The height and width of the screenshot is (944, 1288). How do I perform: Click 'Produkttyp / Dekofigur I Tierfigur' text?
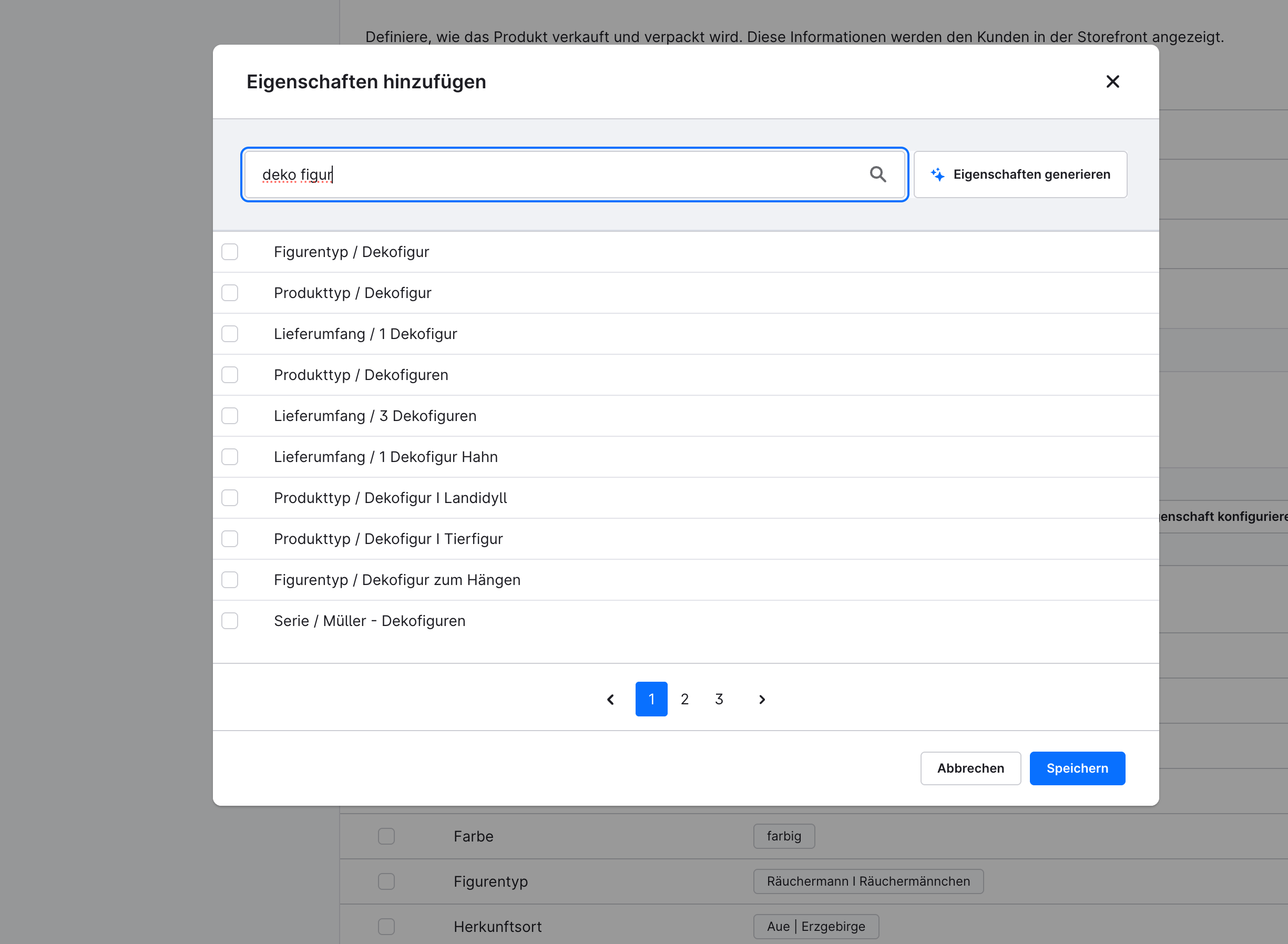coord(389,539)
